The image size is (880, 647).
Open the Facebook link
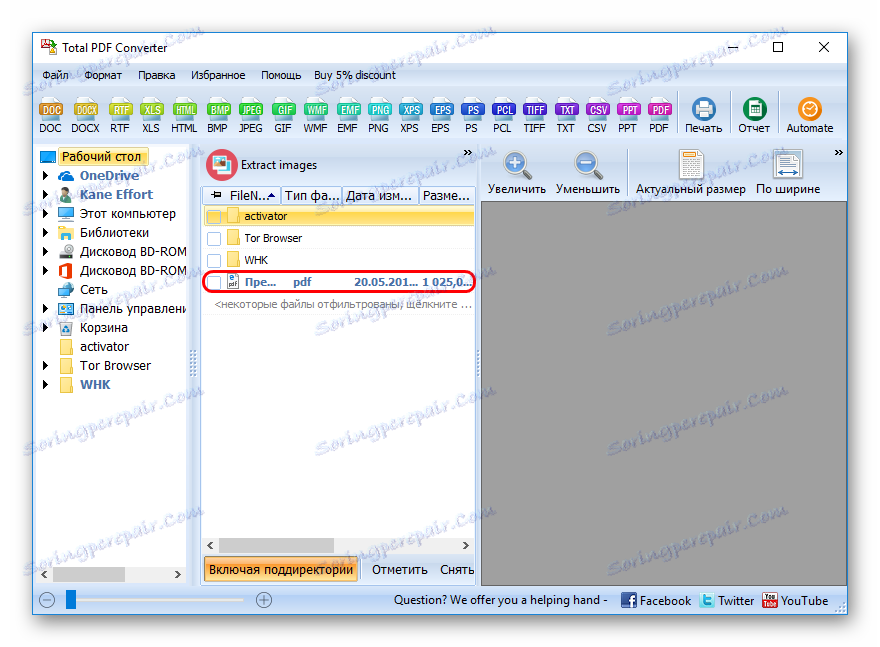pos(656,600)
